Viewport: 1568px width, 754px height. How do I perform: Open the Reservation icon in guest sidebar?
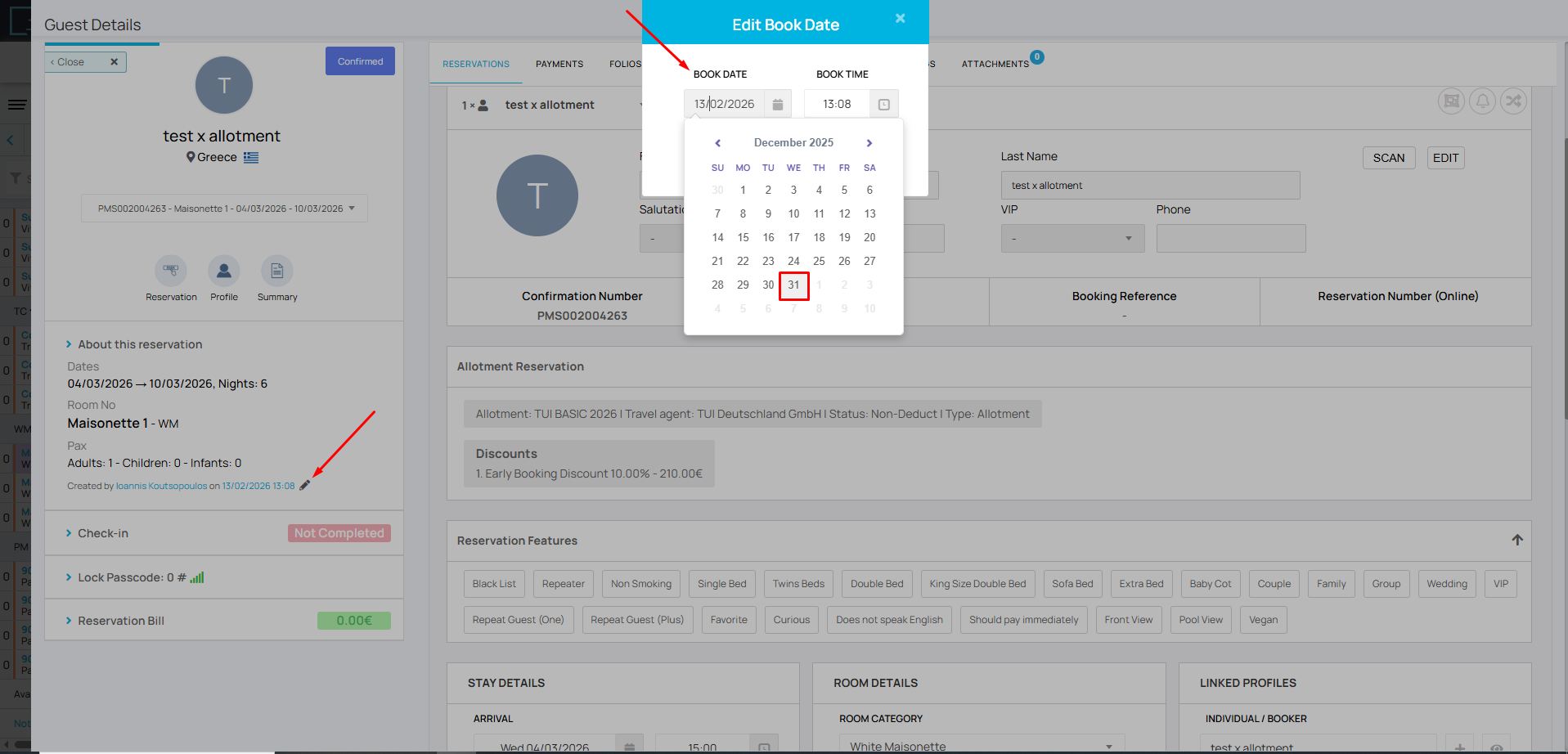pyautogui.click(x=171, y=271)
